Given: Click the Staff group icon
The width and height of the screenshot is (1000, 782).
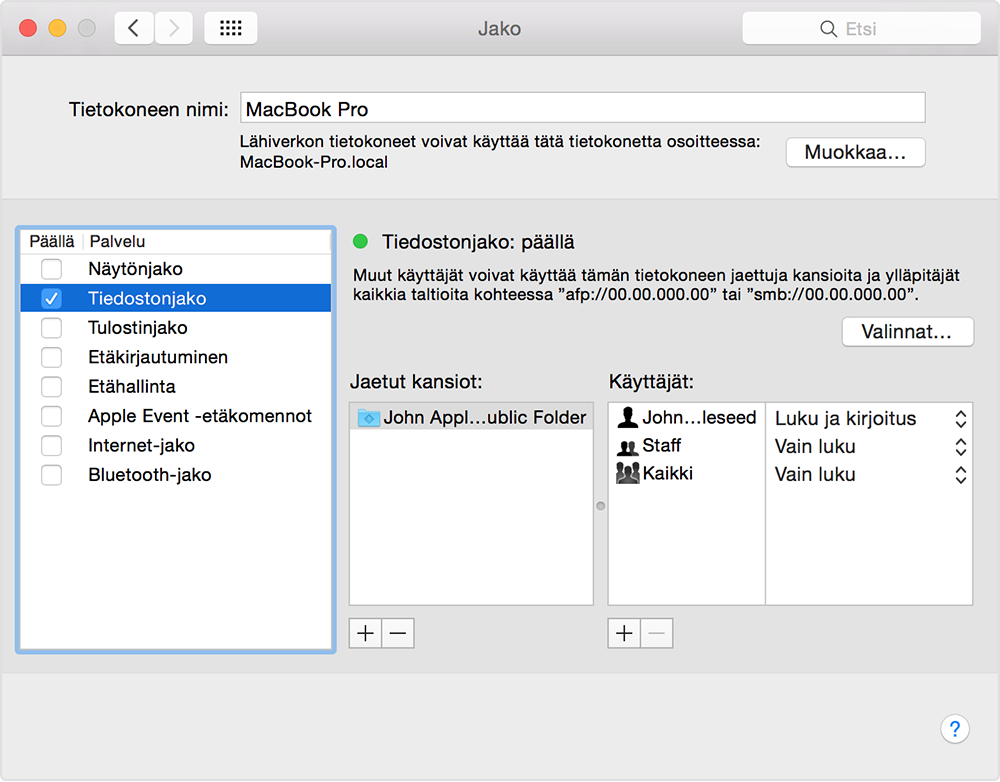Looking at the screenshot, I should pos(628,446).
